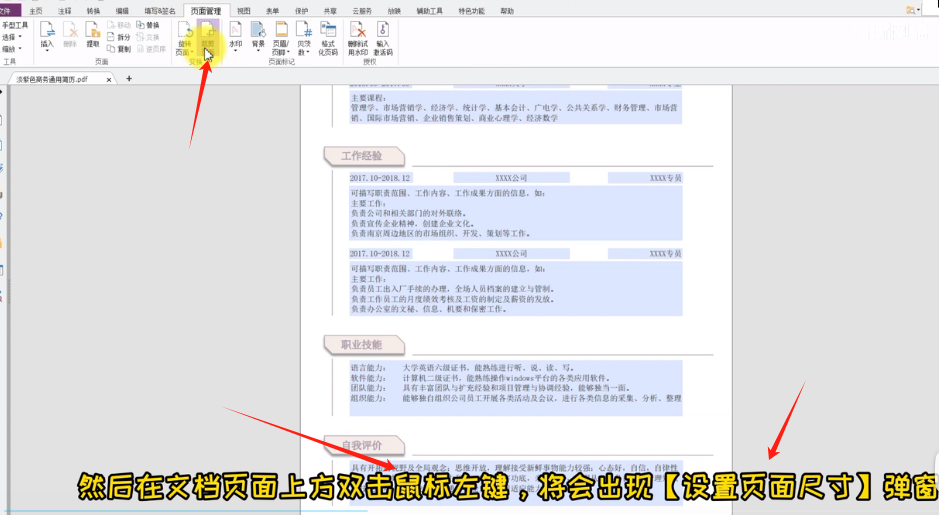Click the 移动 move pages button
Screen dimensions: 939x515
[x=119, y=25]
